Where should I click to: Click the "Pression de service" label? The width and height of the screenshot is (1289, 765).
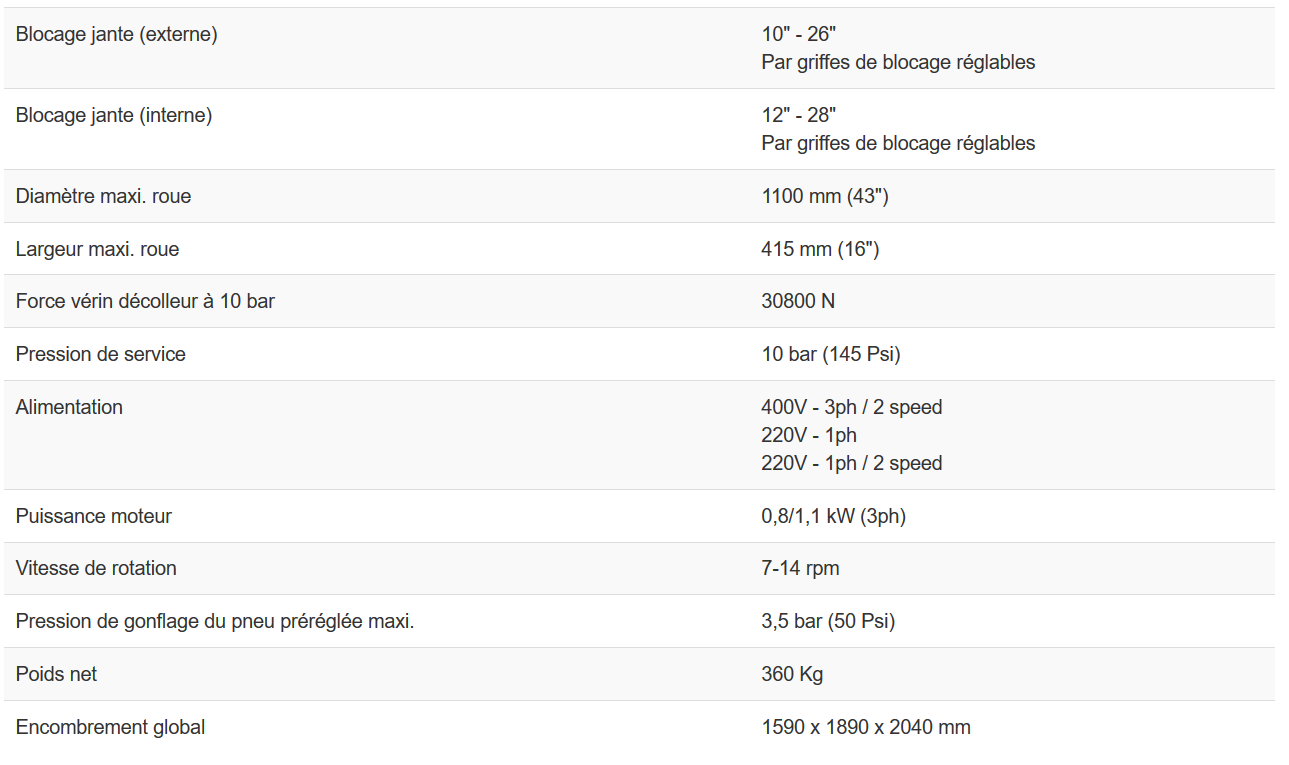click(x=100, y=355)
